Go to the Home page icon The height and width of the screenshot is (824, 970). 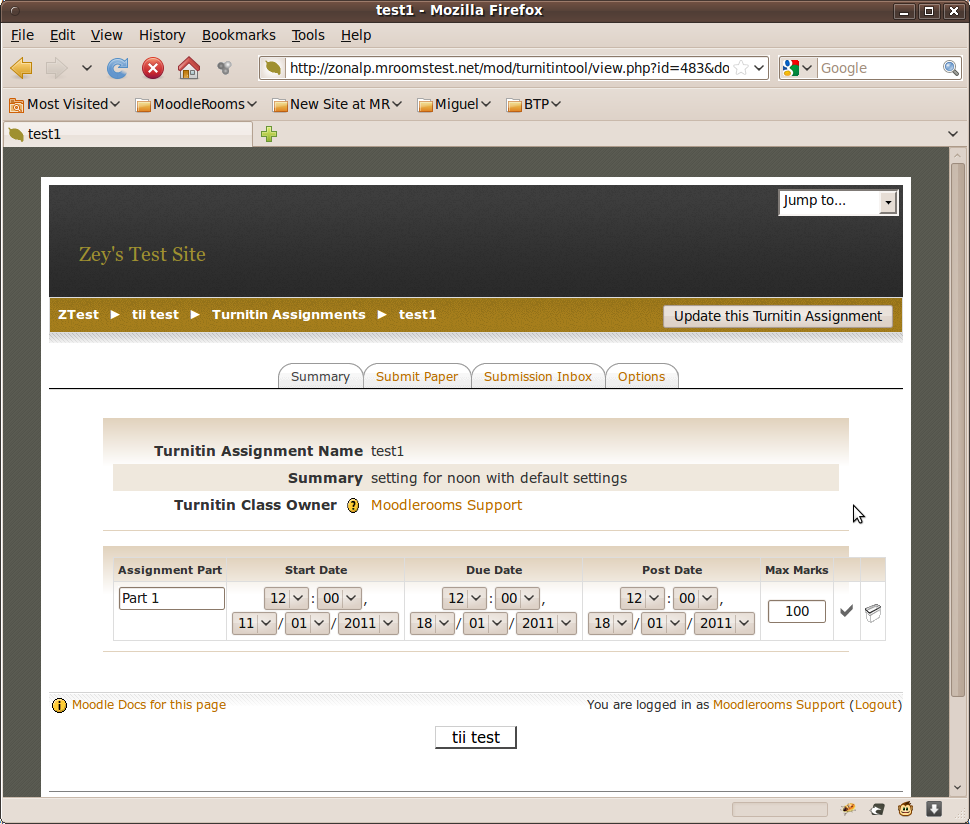(x=189, y=68)
